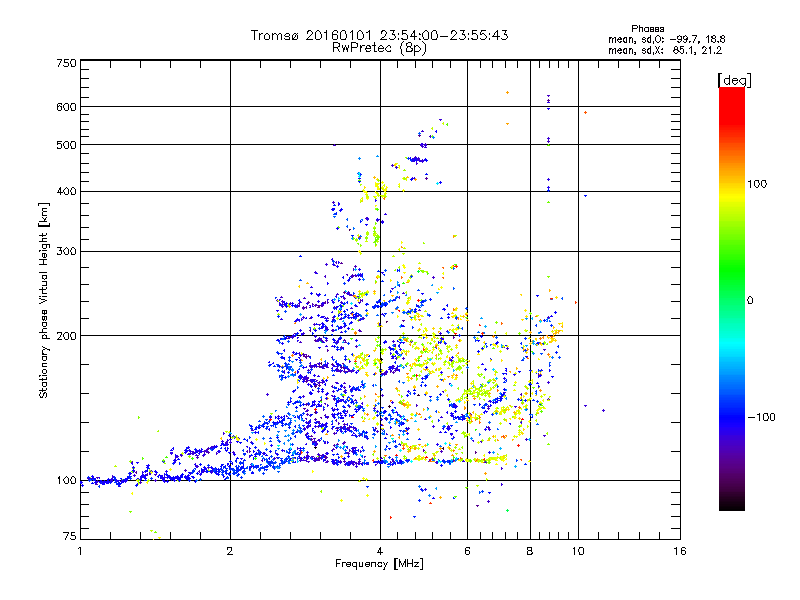
Task: Click the y-axis tick '75'
Action: pyautogui.click(x=70, y=536)
